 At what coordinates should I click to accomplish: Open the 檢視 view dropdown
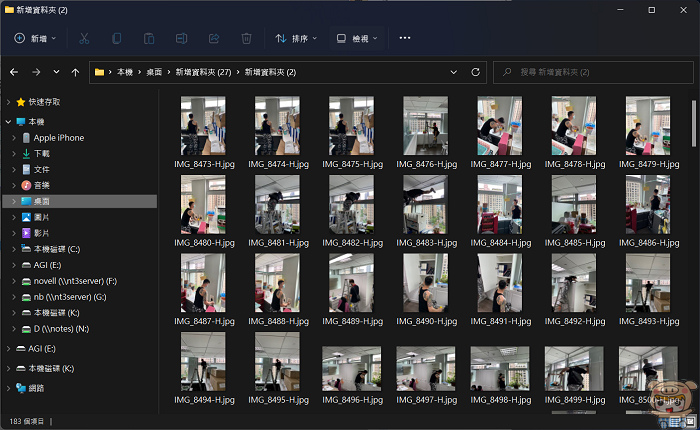pyautogui.click(x=358, y=38)
